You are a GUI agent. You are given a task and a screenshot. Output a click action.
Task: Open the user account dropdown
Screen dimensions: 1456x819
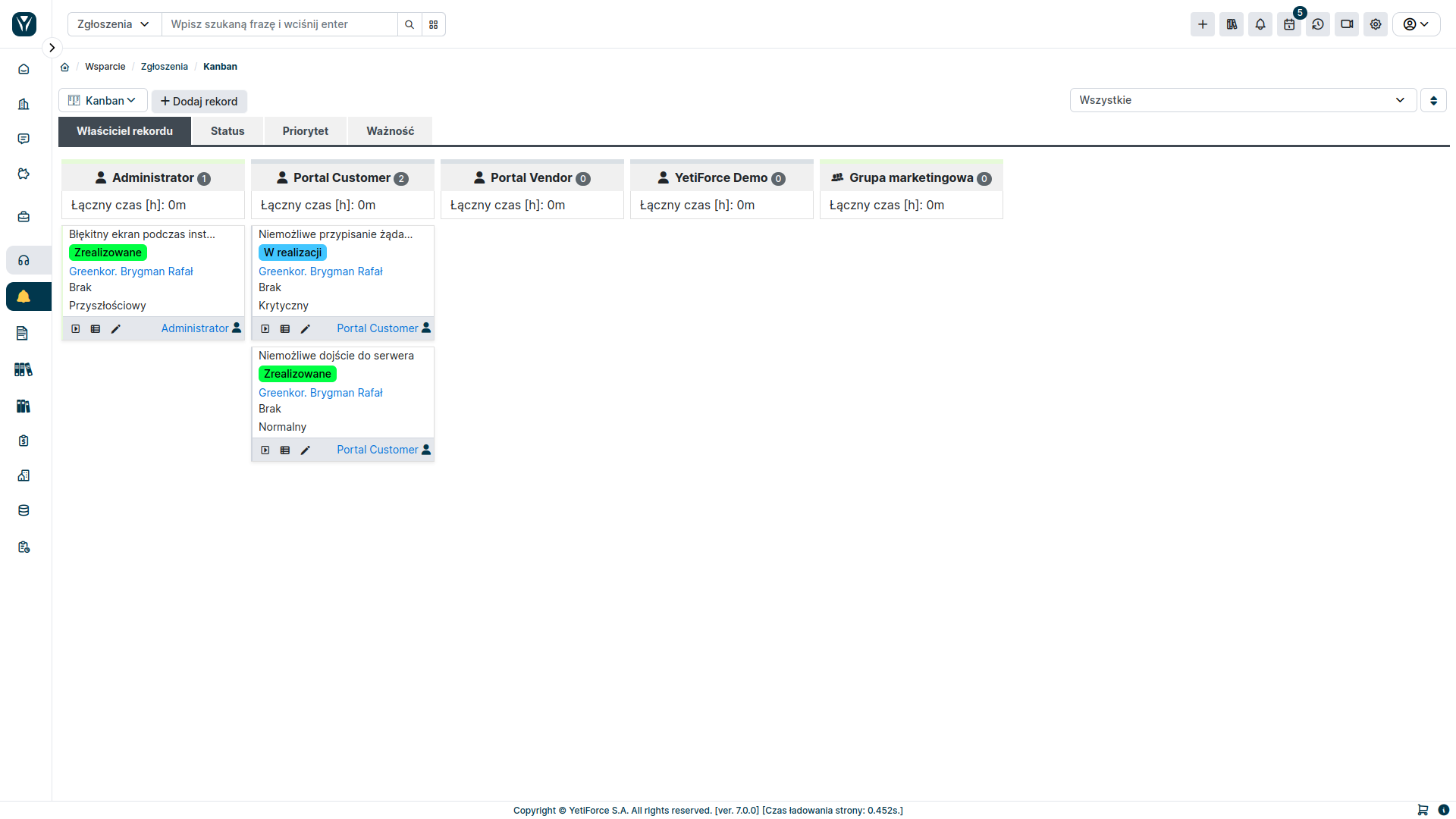(1416, 24)
